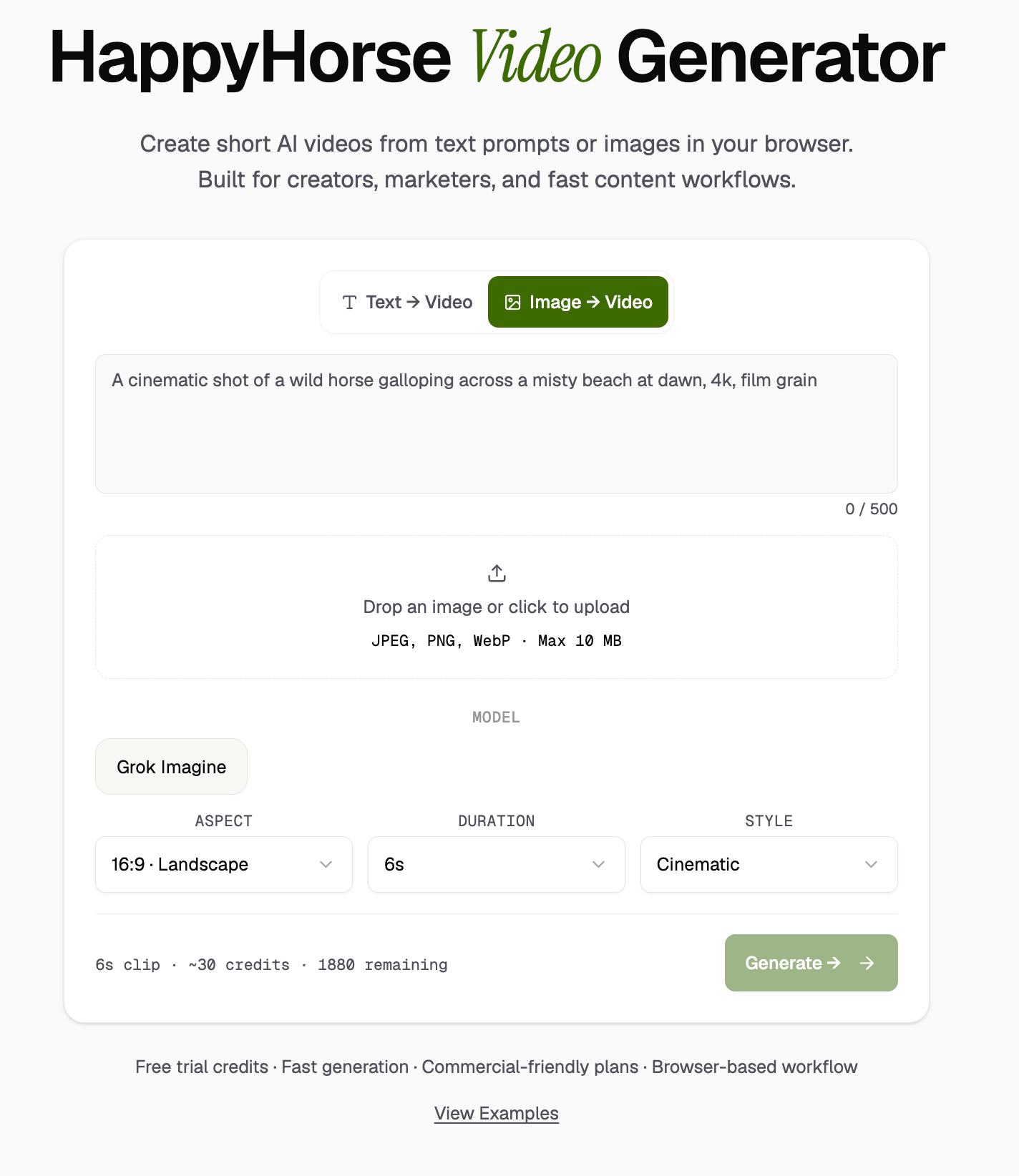The width and height of the screenshot is (1019, 1176).
Task: Open the 6s duration dropdown
Action: click(x=496, y=864)
